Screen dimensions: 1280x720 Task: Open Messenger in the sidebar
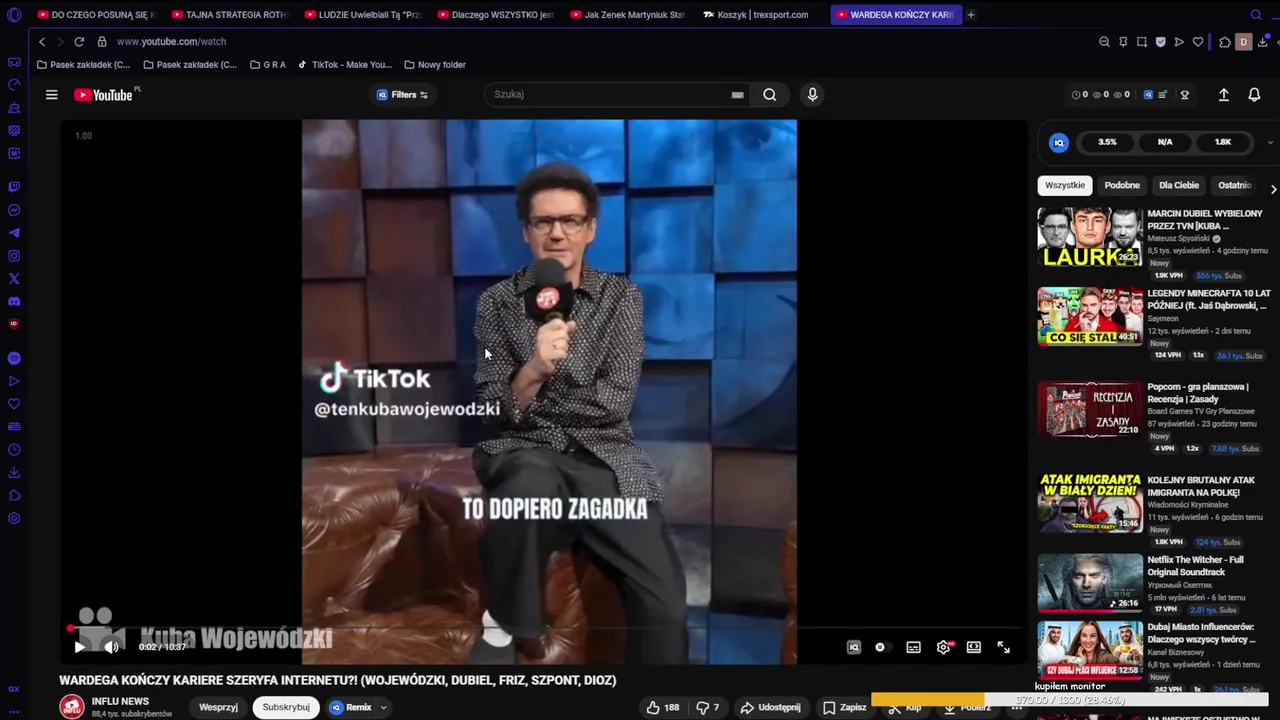14,210
